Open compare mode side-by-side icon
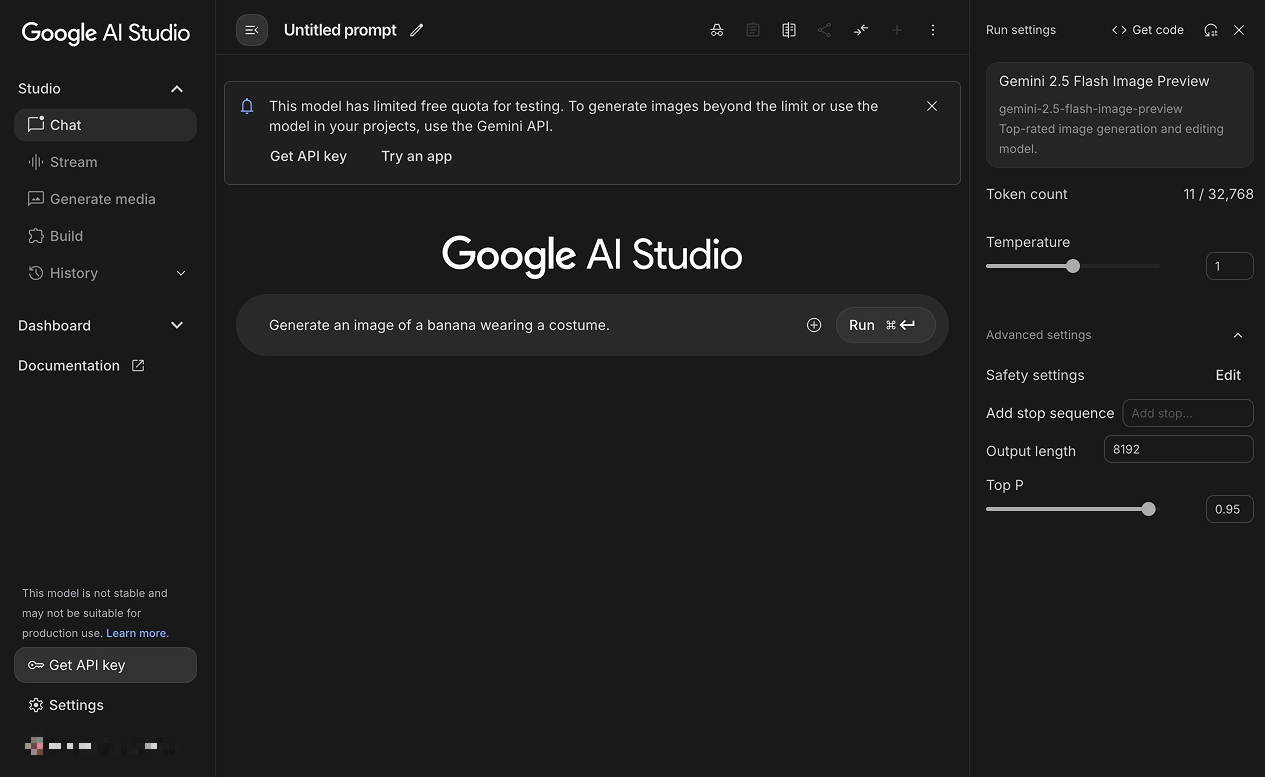The image size is (1265, 777). click(x=789, y=30)
